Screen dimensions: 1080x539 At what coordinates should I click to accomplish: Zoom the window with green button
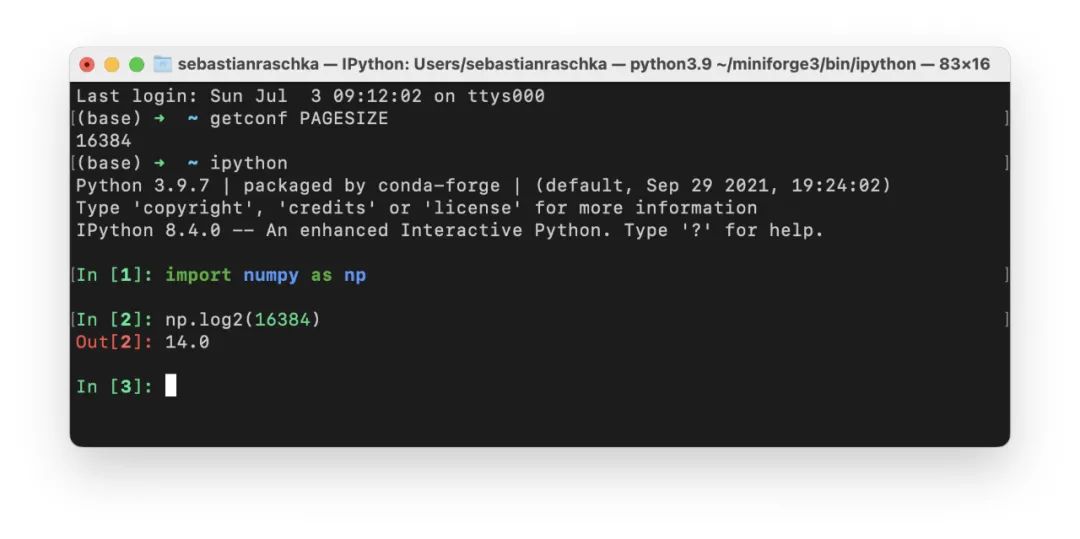[137, 64]
